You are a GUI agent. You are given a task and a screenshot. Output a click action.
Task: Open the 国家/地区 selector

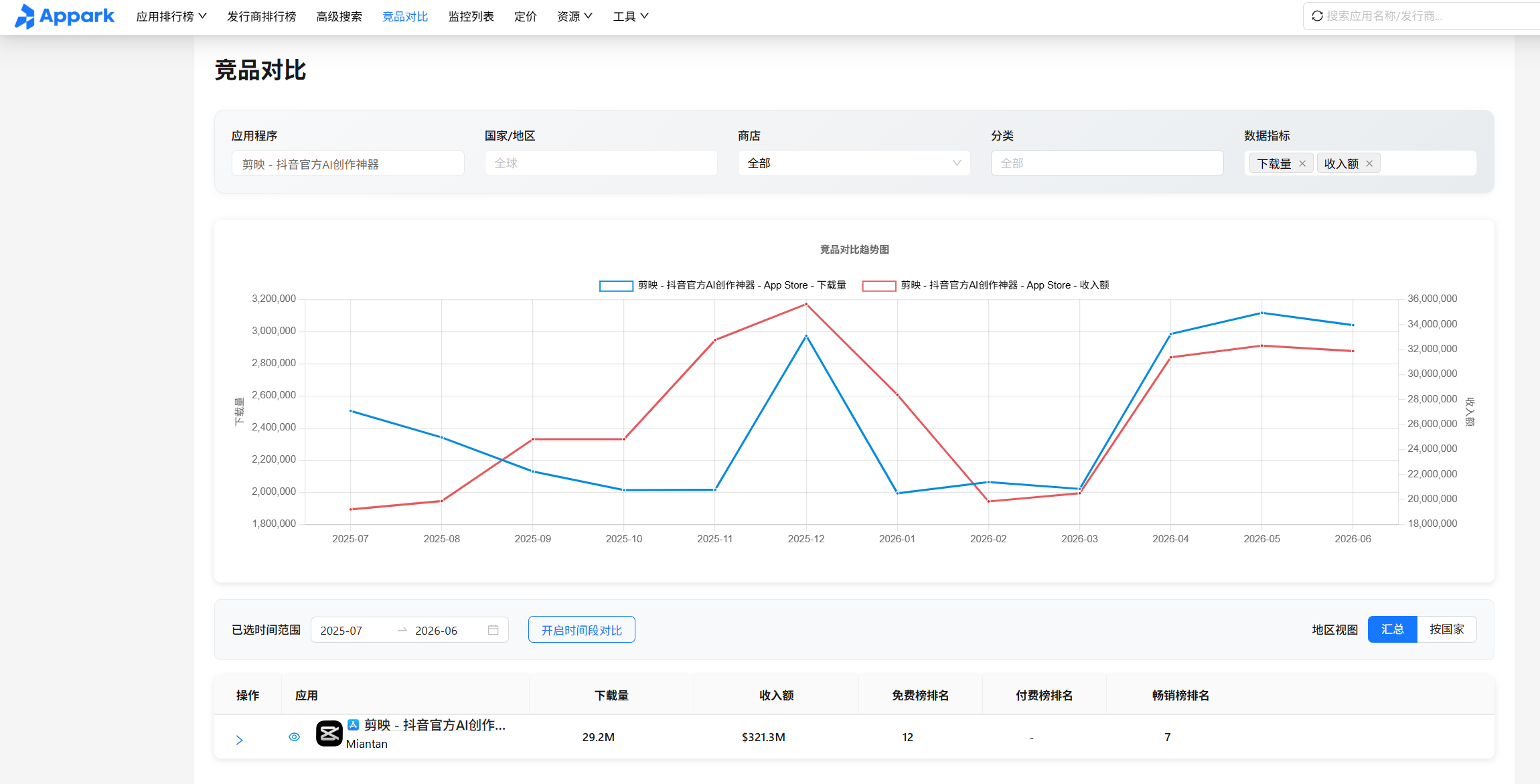[601, 163]
